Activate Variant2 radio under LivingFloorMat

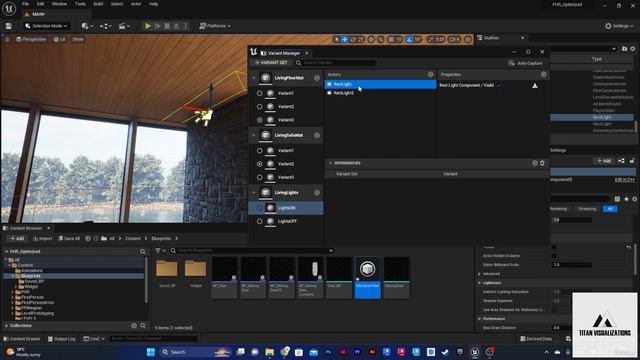coord(260,107)
